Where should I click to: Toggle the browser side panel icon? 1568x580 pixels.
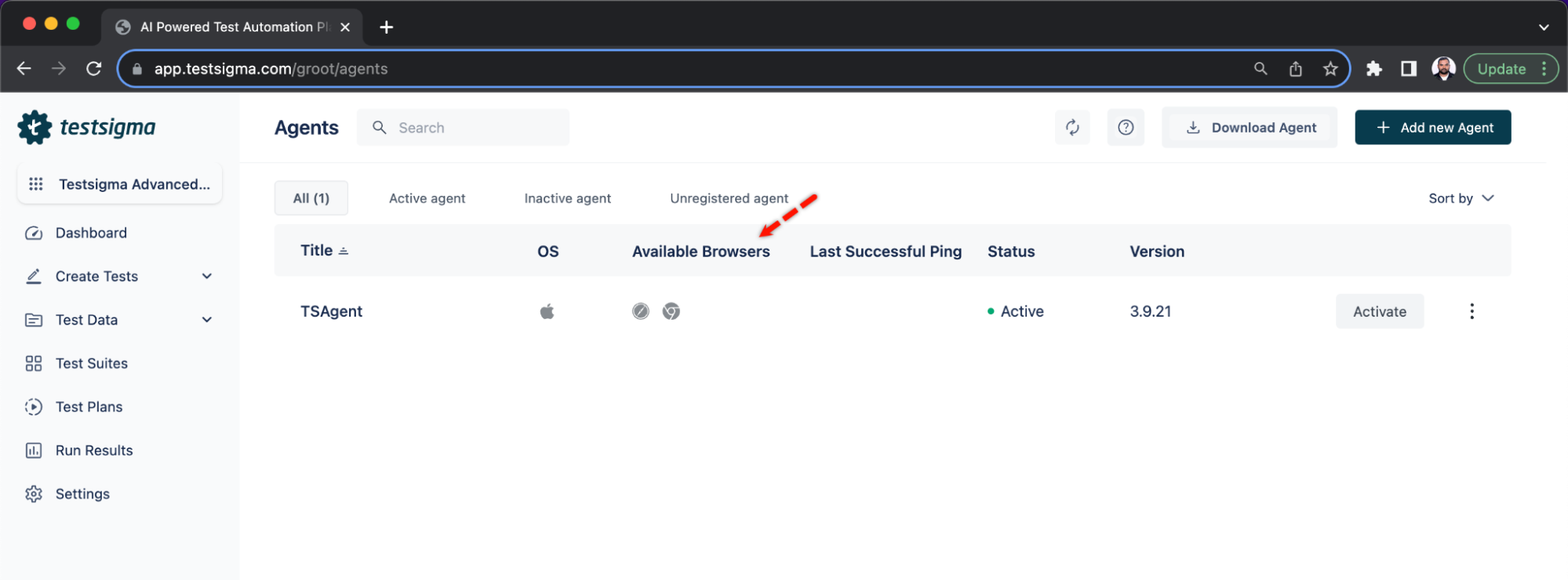(1409, 69)
